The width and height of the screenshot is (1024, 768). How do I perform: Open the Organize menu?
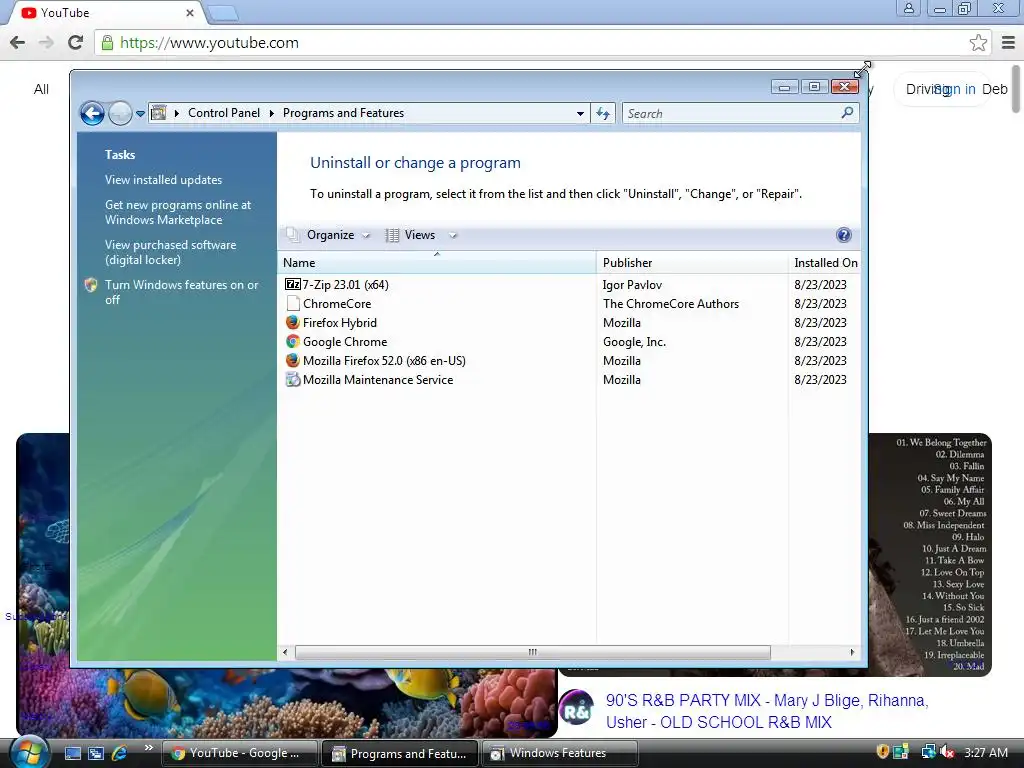tap(330, 235)
